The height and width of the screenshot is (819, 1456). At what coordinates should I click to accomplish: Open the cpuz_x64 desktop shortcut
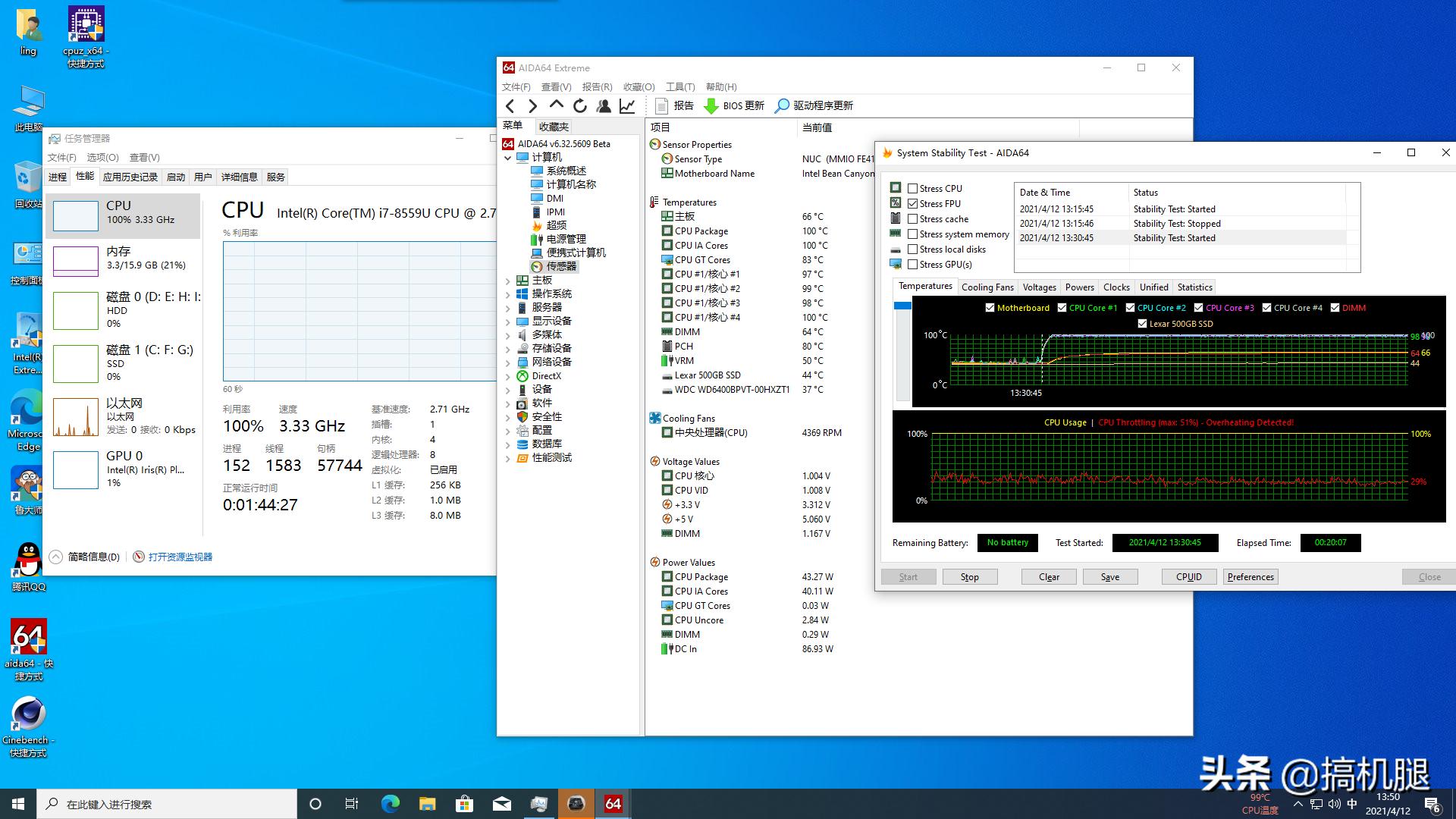[x=86, y=23]
